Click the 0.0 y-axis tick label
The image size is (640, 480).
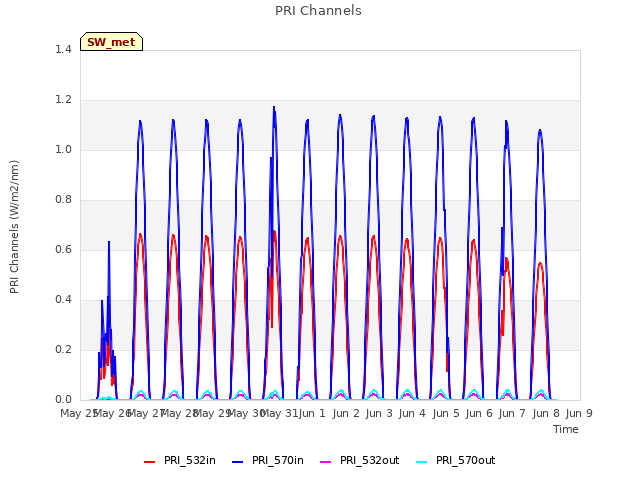pos(63,400)
